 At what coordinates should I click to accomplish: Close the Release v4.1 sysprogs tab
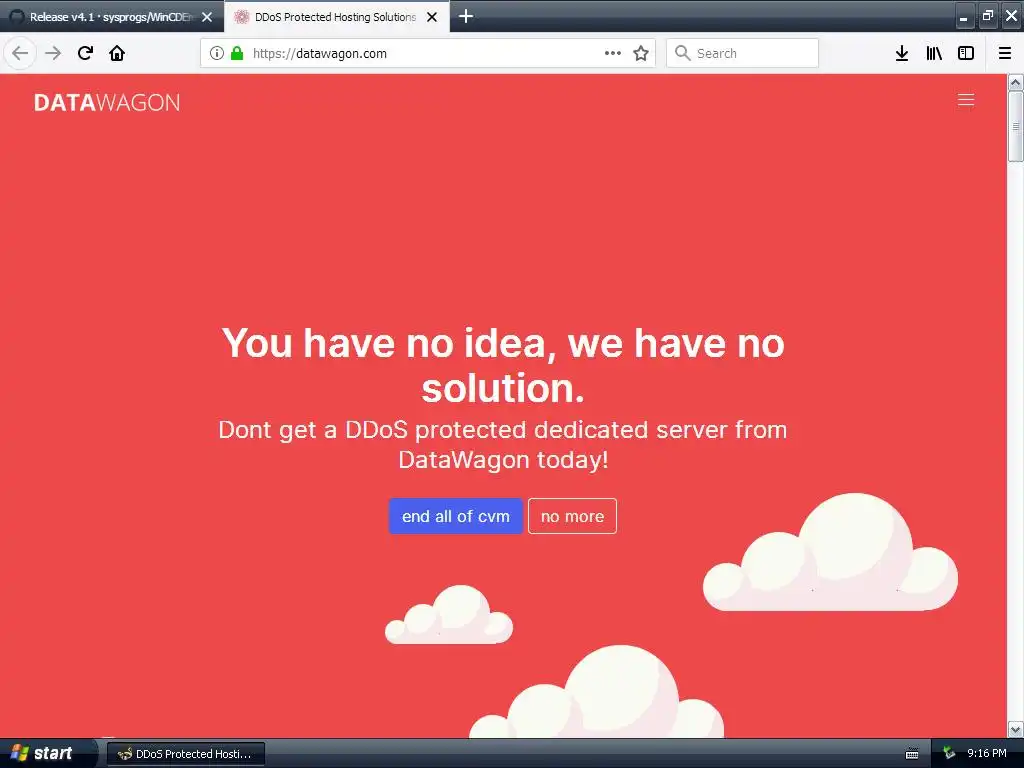pyautogui.click(x=207, y=17)
